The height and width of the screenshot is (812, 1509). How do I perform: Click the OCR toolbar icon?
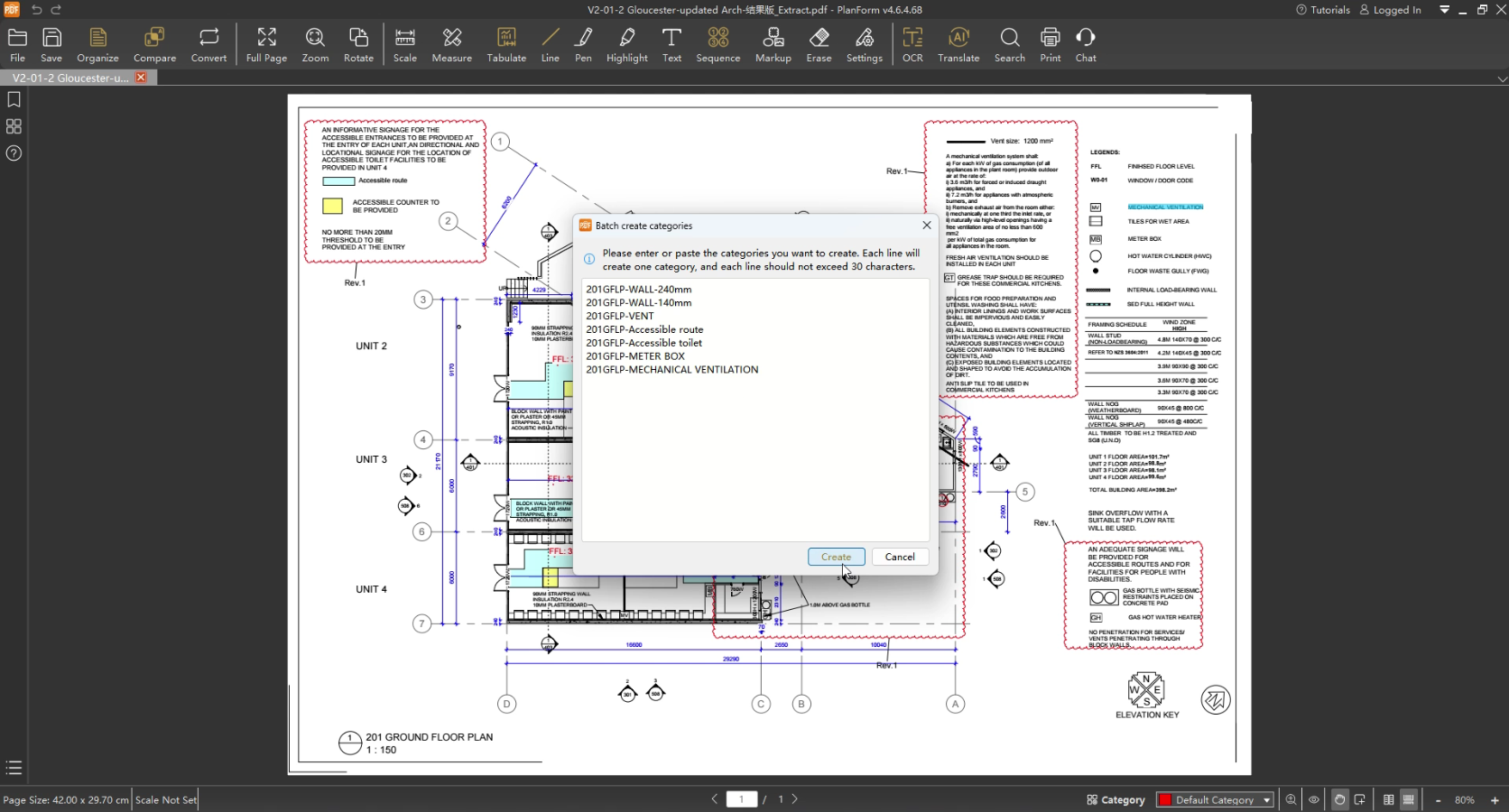[912, 45]
